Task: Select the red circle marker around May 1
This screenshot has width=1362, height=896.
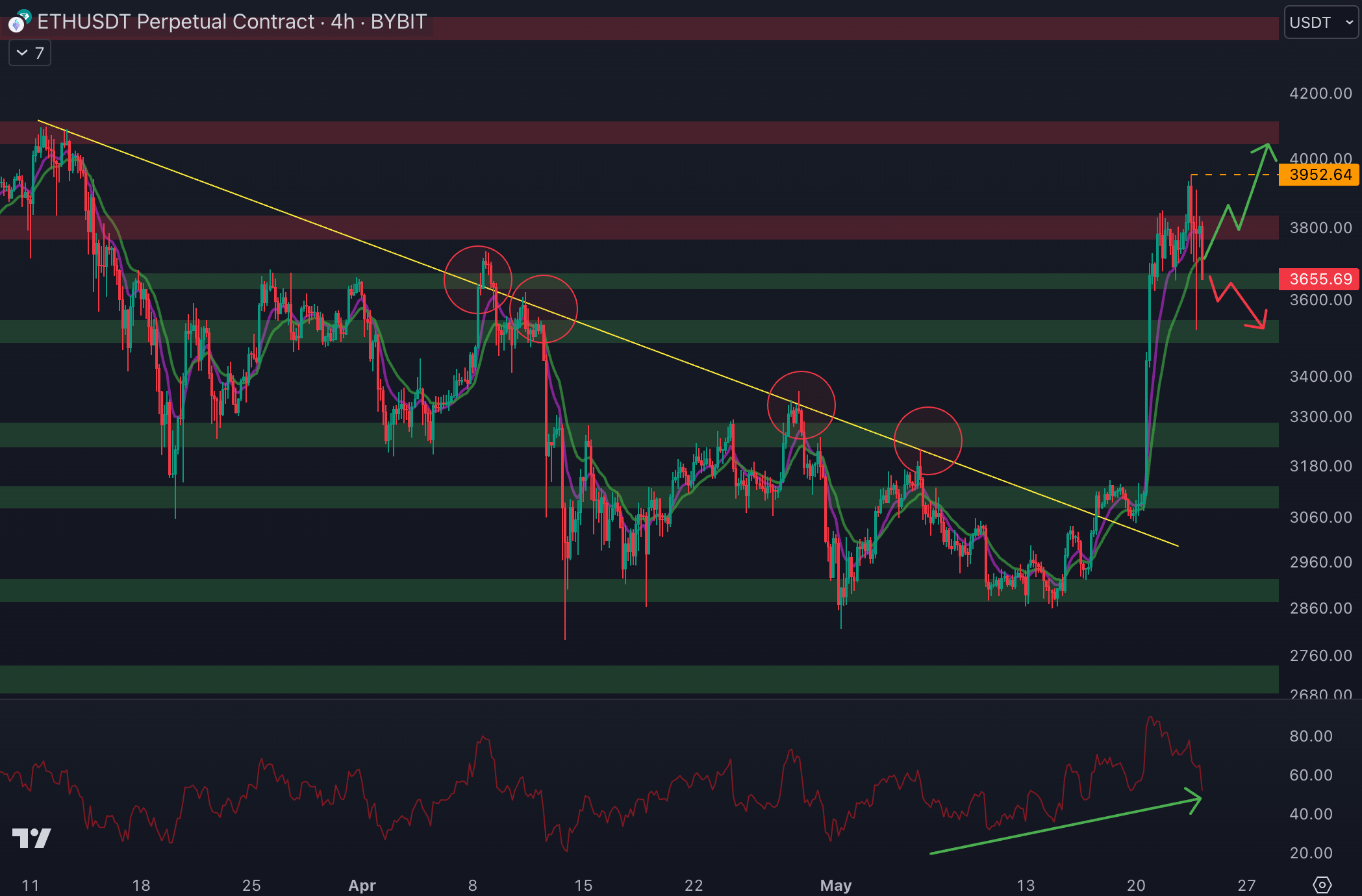Action: point(801,404)
